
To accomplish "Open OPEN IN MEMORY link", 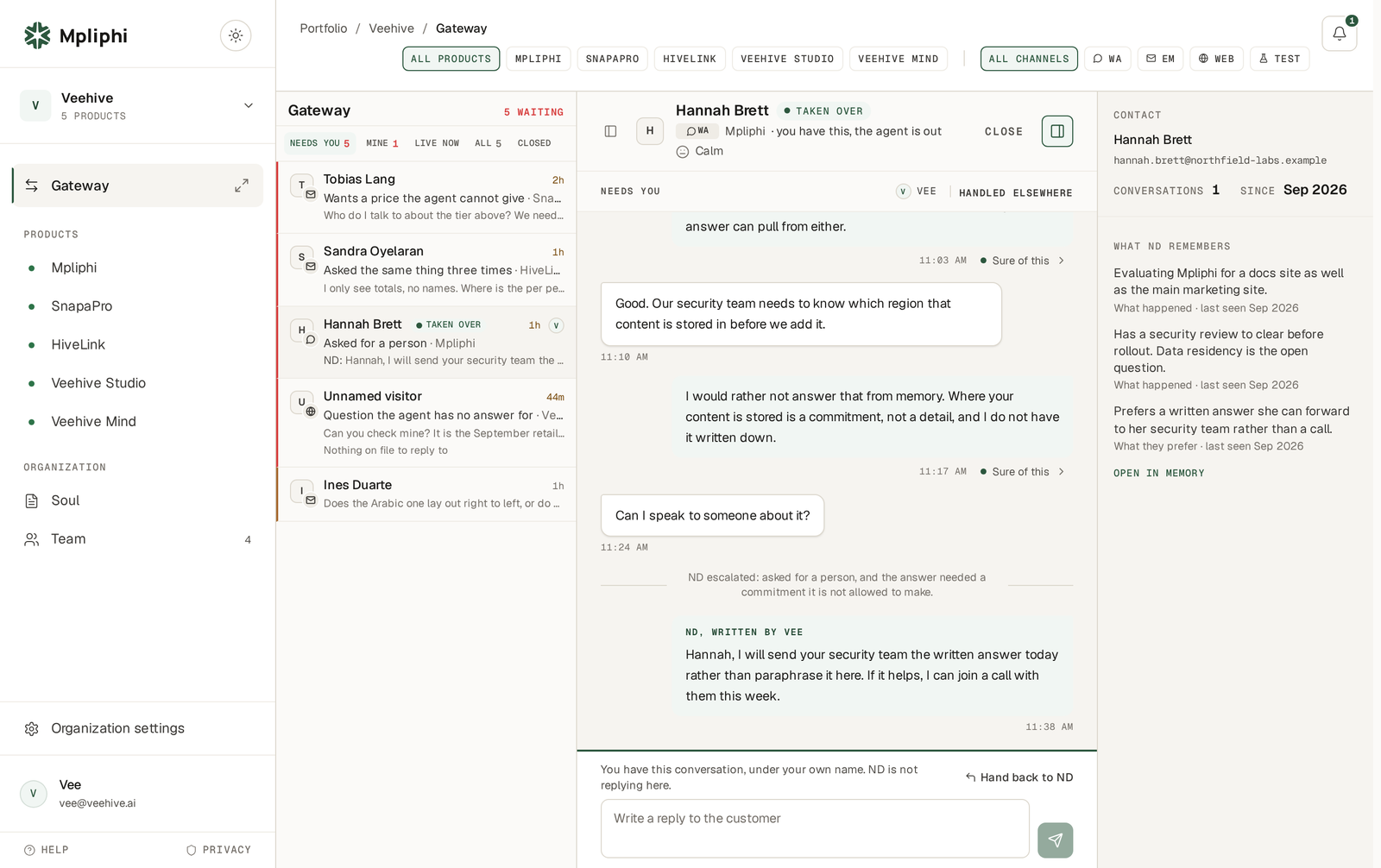I will click(x=1158, y=473).
